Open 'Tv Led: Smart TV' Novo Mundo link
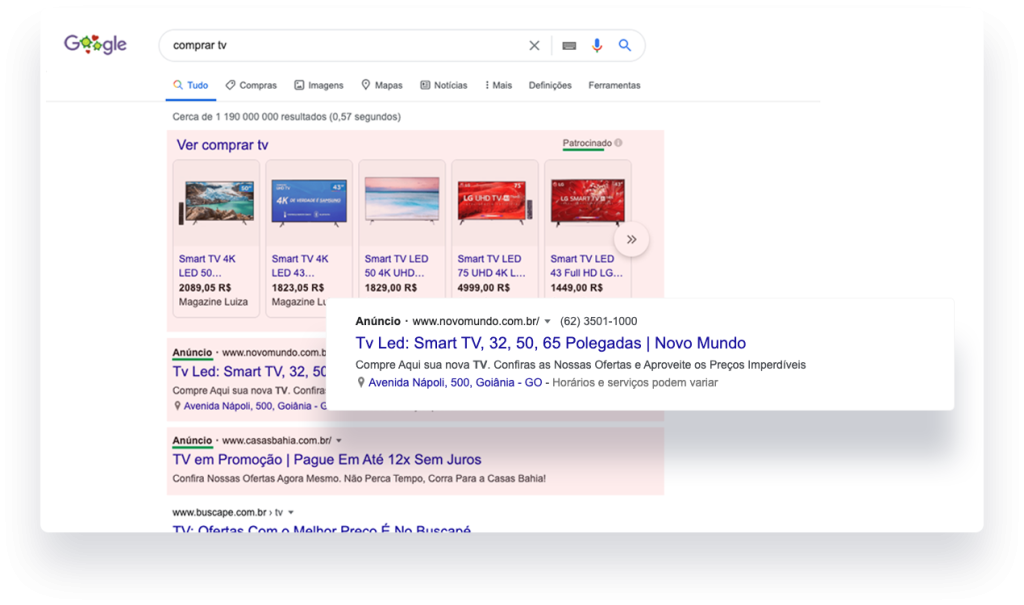Viewport: 1024px width, 605px height. coord(550,343)
